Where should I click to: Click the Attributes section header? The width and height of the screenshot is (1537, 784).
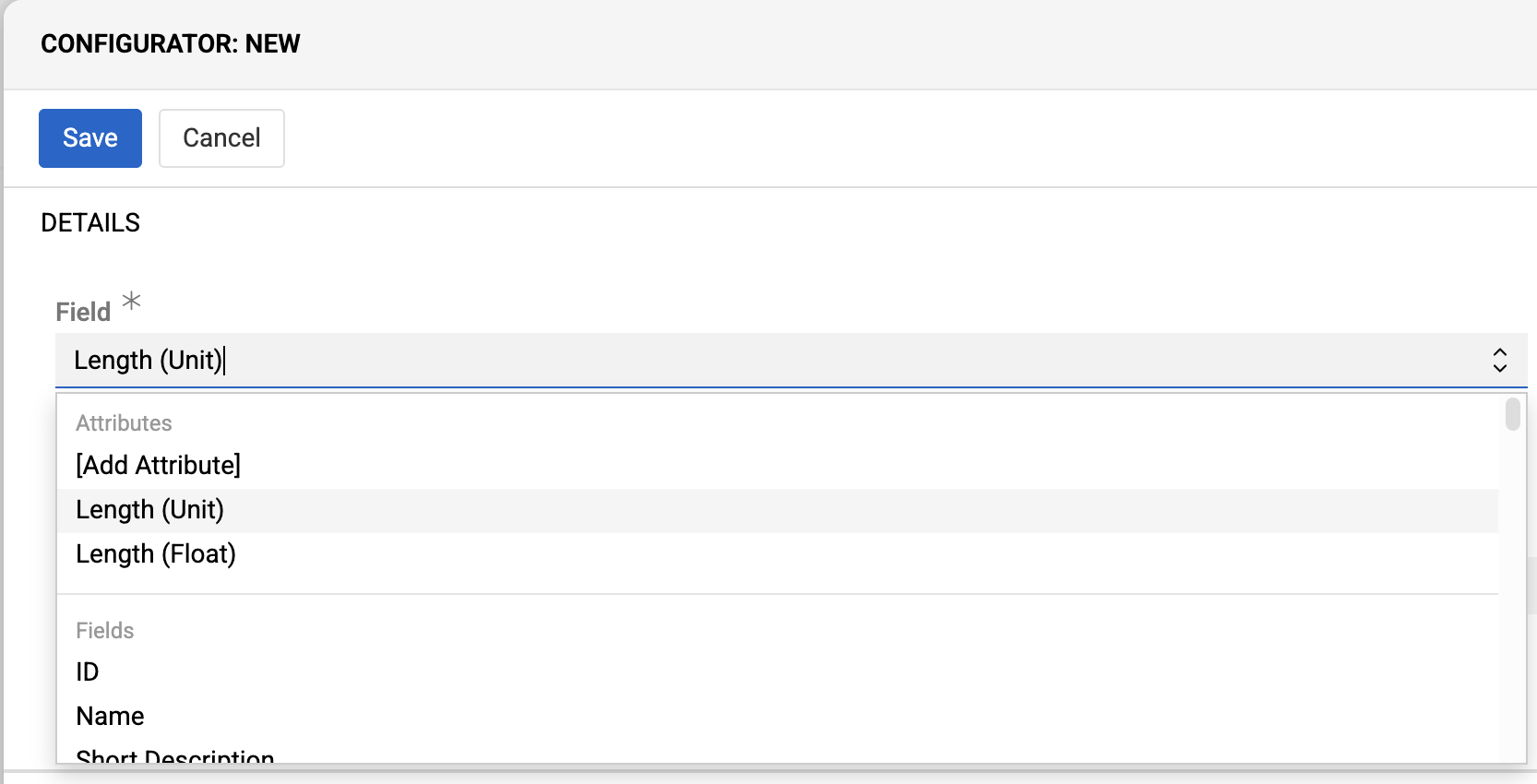tap(124, 422)
